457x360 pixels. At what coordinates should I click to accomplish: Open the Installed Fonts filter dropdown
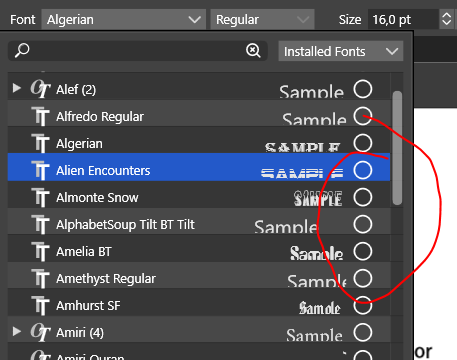[341, 51]
